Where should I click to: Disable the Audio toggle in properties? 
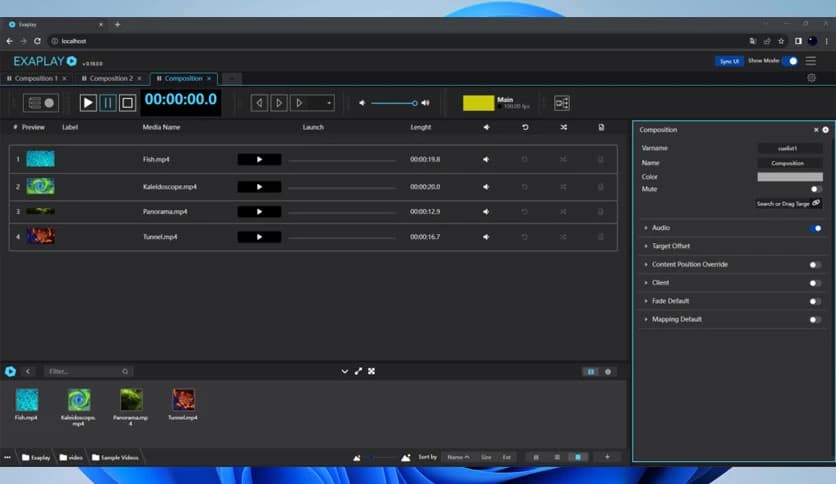816,228
